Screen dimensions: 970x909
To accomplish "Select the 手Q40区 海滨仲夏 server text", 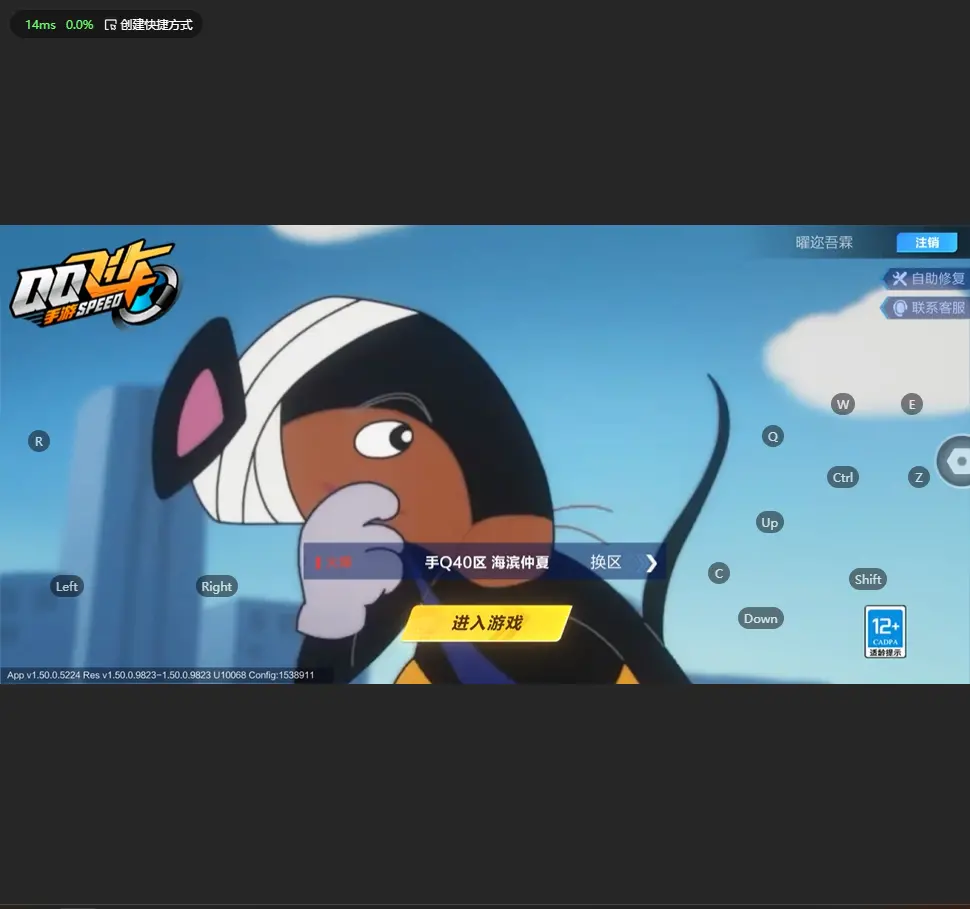I will [487, 562].
